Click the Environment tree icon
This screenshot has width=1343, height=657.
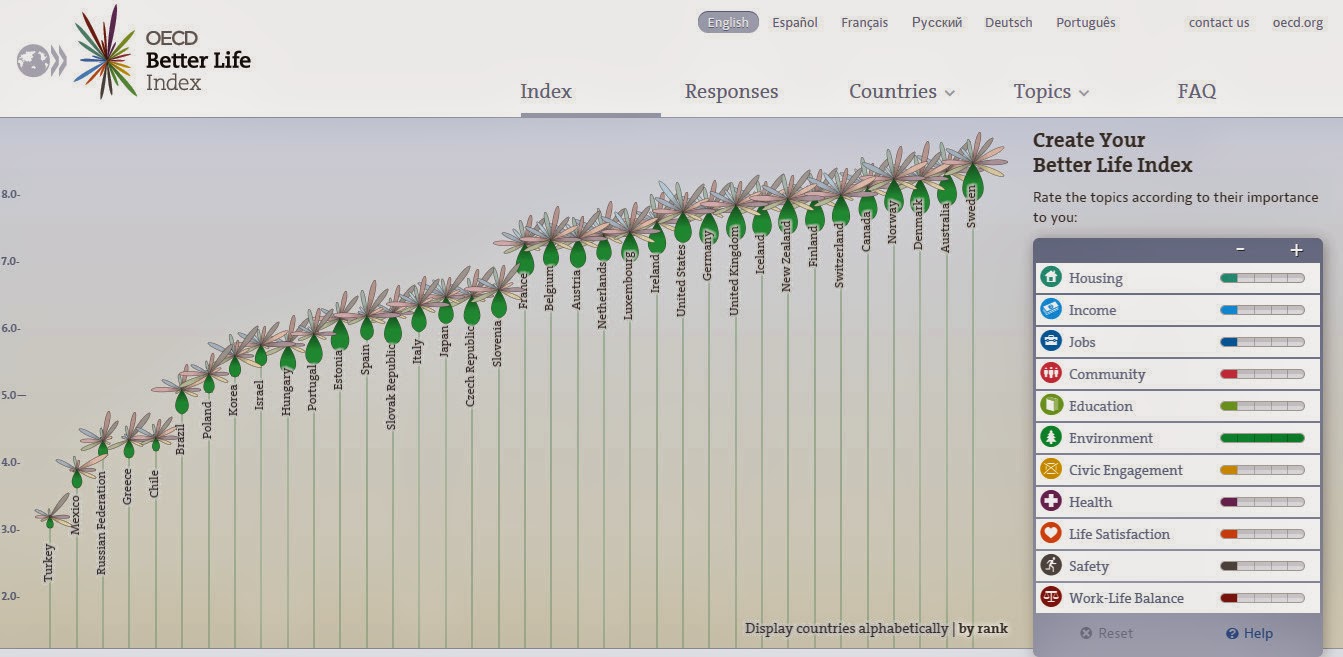coord(1050,437)
